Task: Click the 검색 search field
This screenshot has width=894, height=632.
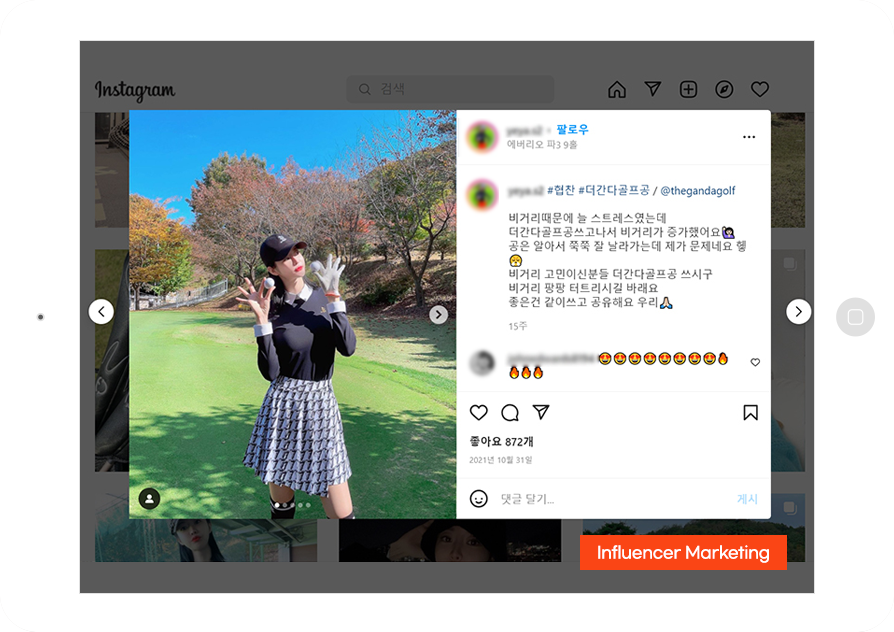Action: tap(450, 90)
